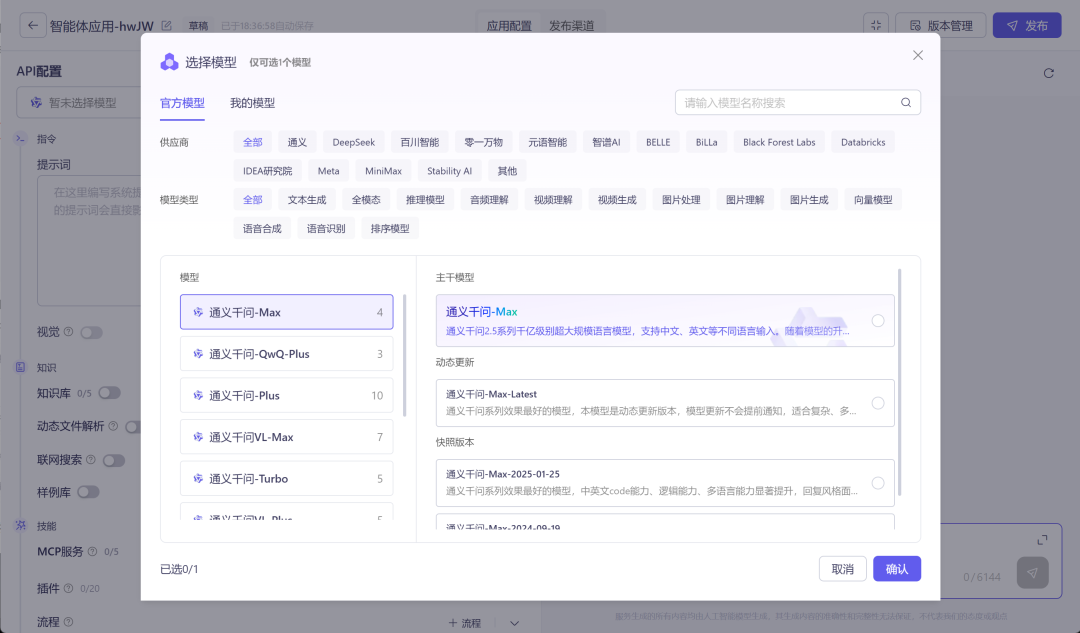The height and width of the screenshot is (633, 1080).
Task: Select 通义千问-Turbo in the model list
Action: coord(287,479)
